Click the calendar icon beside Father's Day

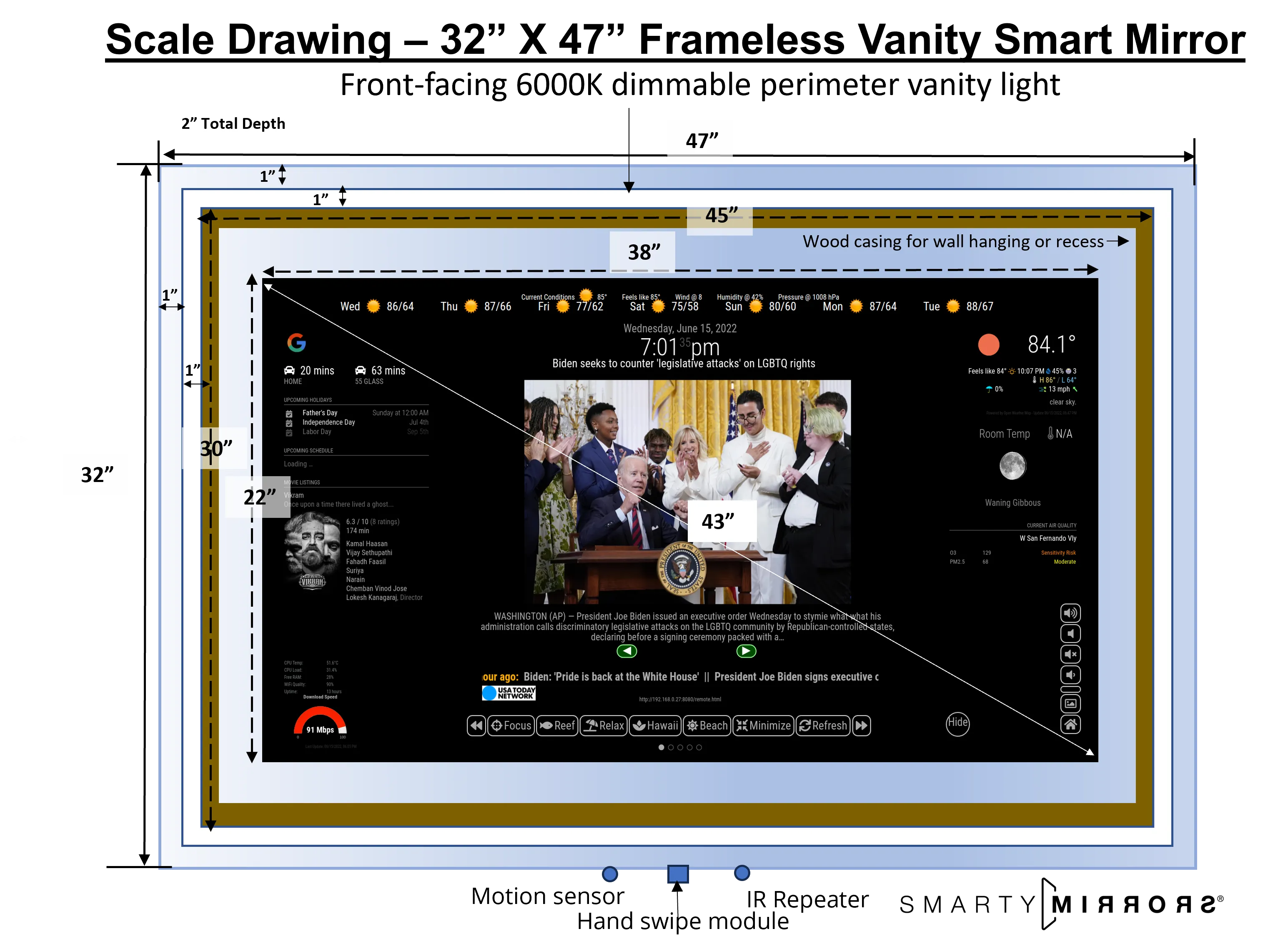click(x=289, y=413)
